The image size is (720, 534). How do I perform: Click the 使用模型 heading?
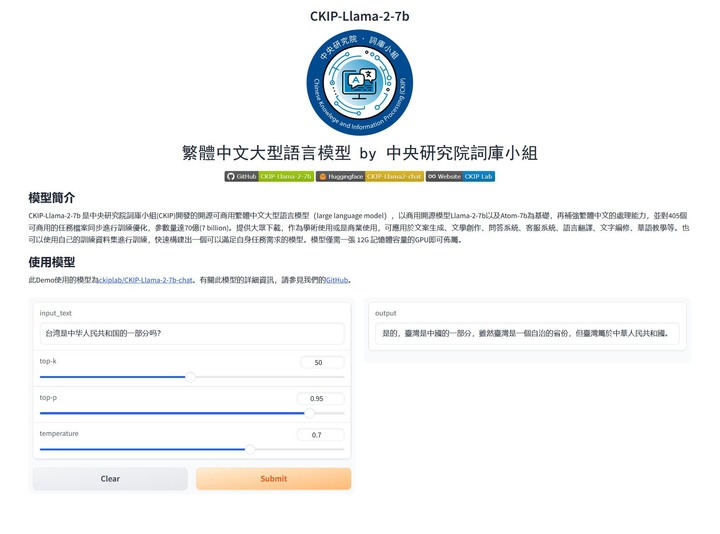(x=51, y=262)
